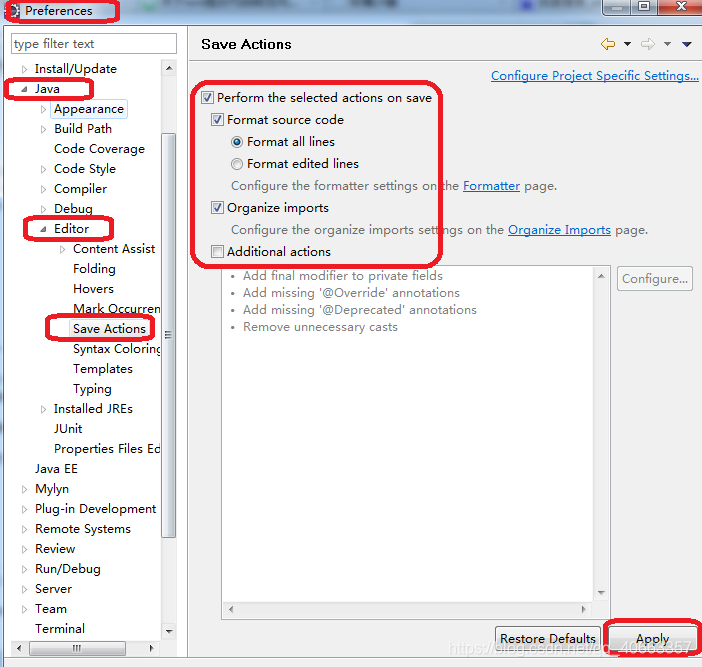Select Mark Occurrences preference page
702x667 pixels.
pyautogui.click(x=117, y=308)
